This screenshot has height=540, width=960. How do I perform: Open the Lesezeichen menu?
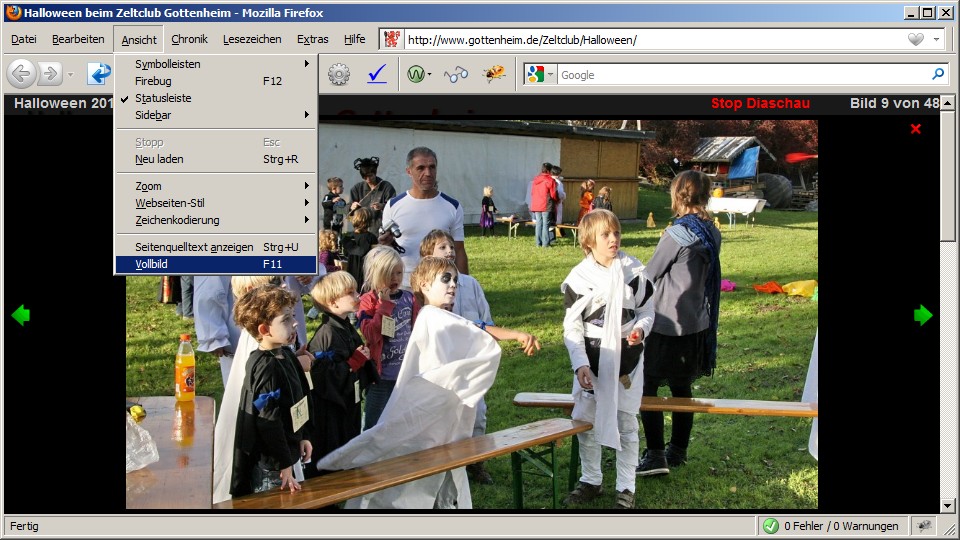252,40
